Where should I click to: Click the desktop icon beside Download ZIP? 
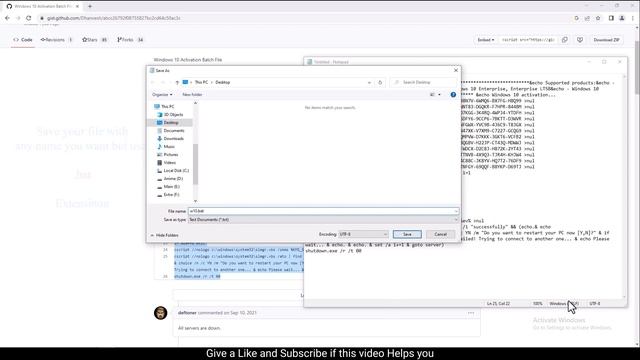tap(580, 40)
